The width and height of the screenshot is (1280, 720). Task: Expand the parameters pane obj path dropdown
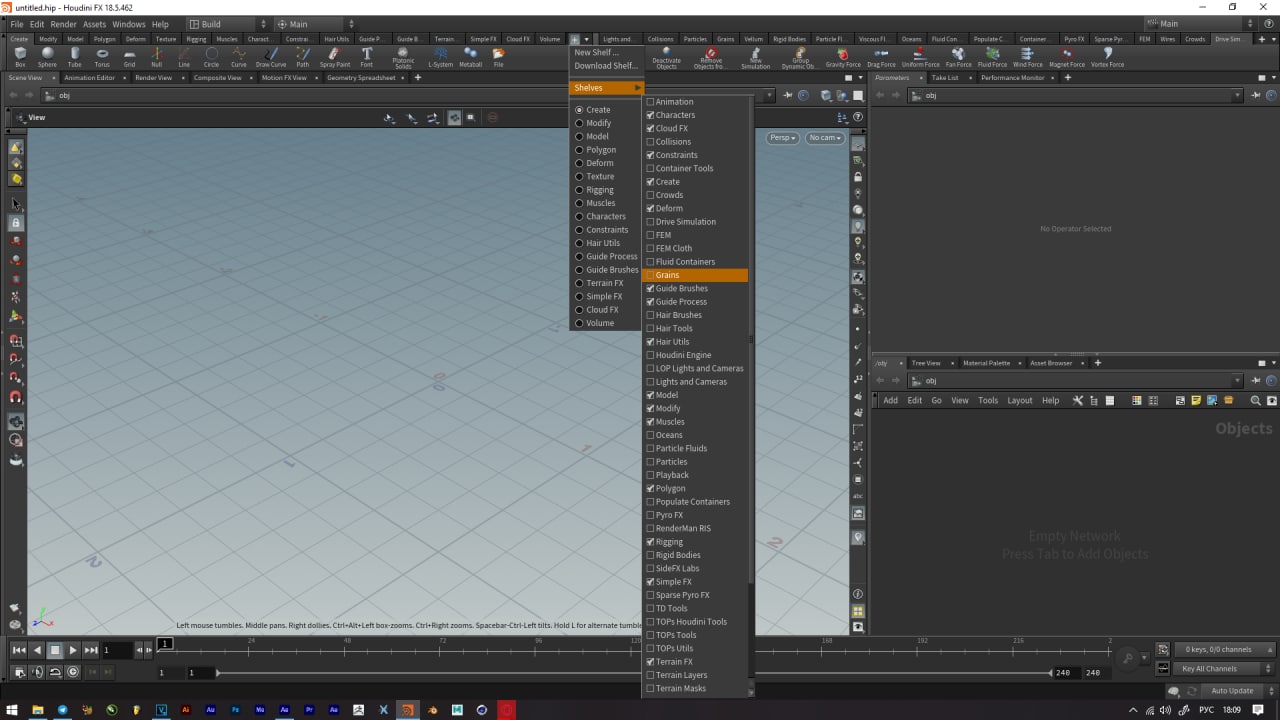coord(1238,96)
